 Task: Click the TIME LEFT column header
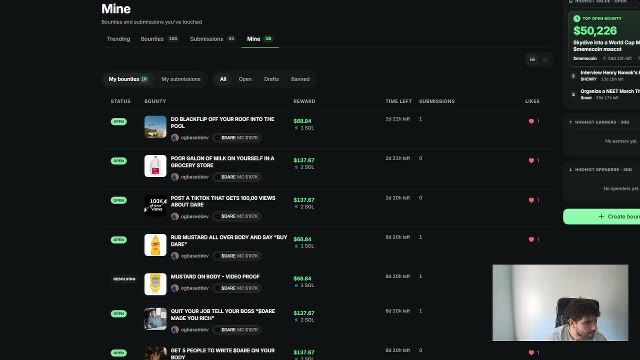(x=398, y=101)
